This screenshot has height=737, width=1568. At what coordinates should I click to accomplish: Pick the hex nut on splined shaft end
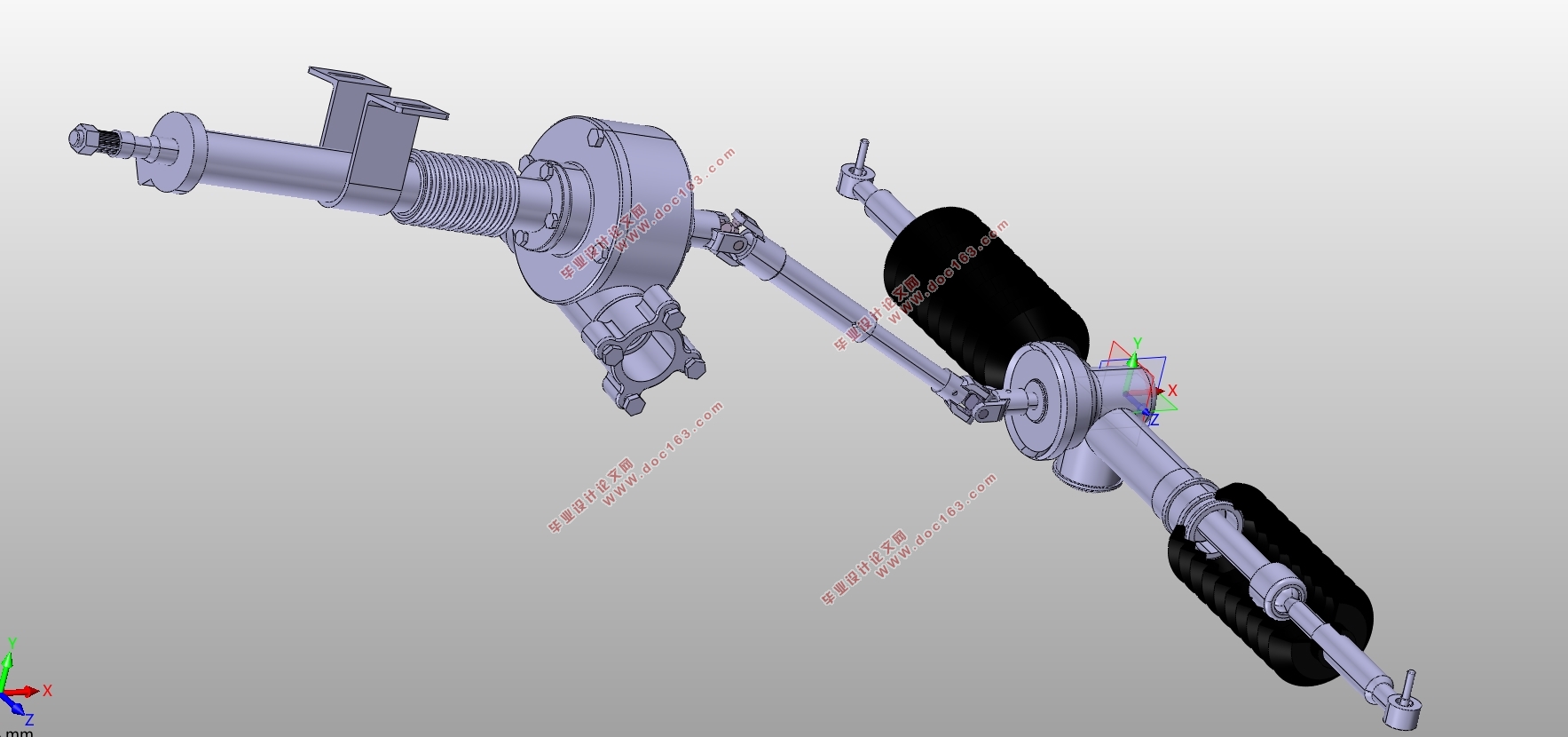click(82, 138)
